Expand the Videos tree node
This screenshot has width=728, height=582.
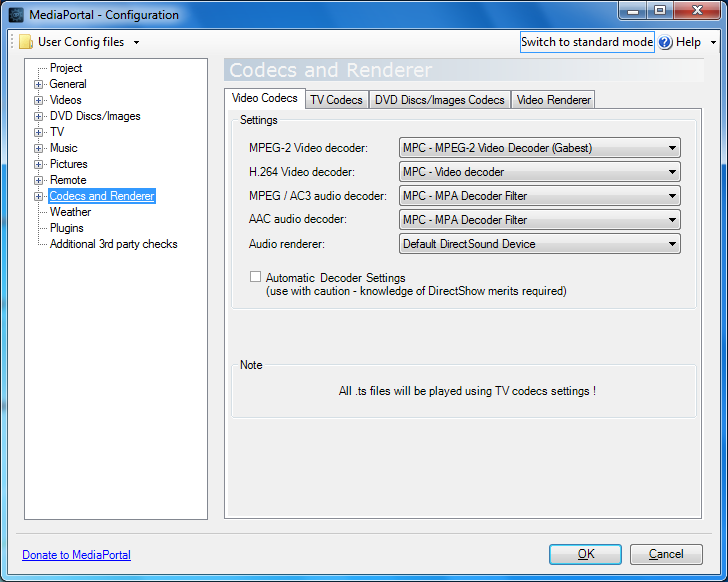click(39, 100)
